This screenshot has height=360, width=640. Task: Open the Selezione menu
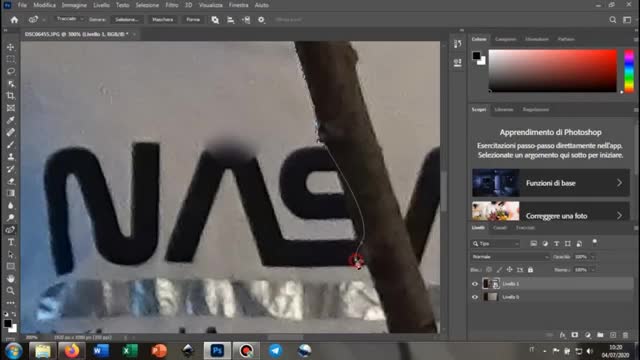(x=147, y=5)
